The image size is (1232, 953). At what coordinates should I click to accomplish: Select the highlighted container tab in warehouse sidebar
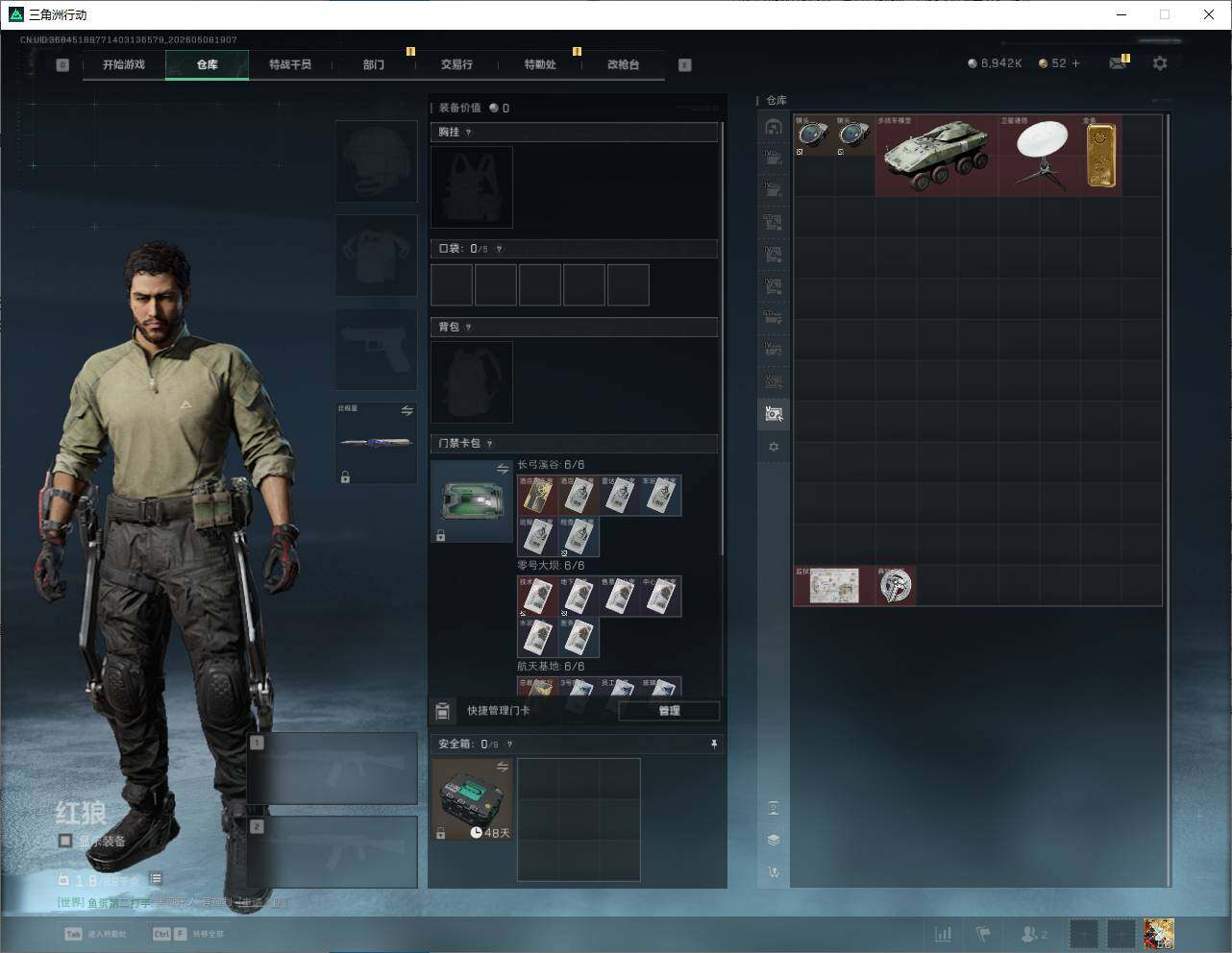[x=774, y=414]
